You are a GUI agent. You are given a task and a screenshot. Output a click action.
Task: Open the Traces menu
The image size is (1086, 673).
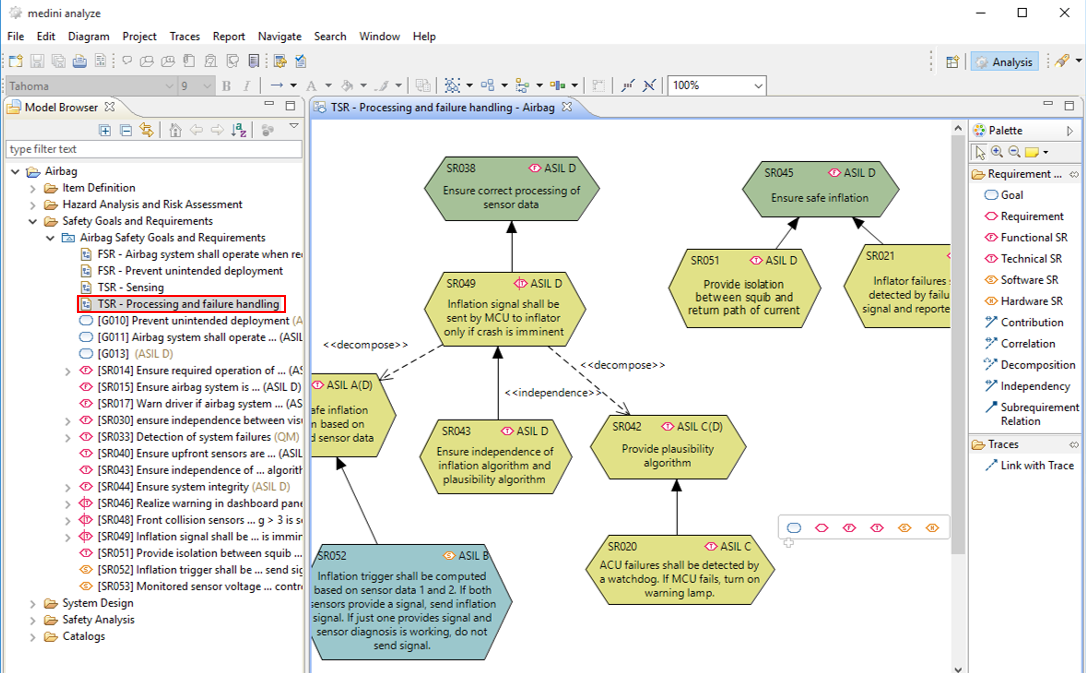point(184,36)
